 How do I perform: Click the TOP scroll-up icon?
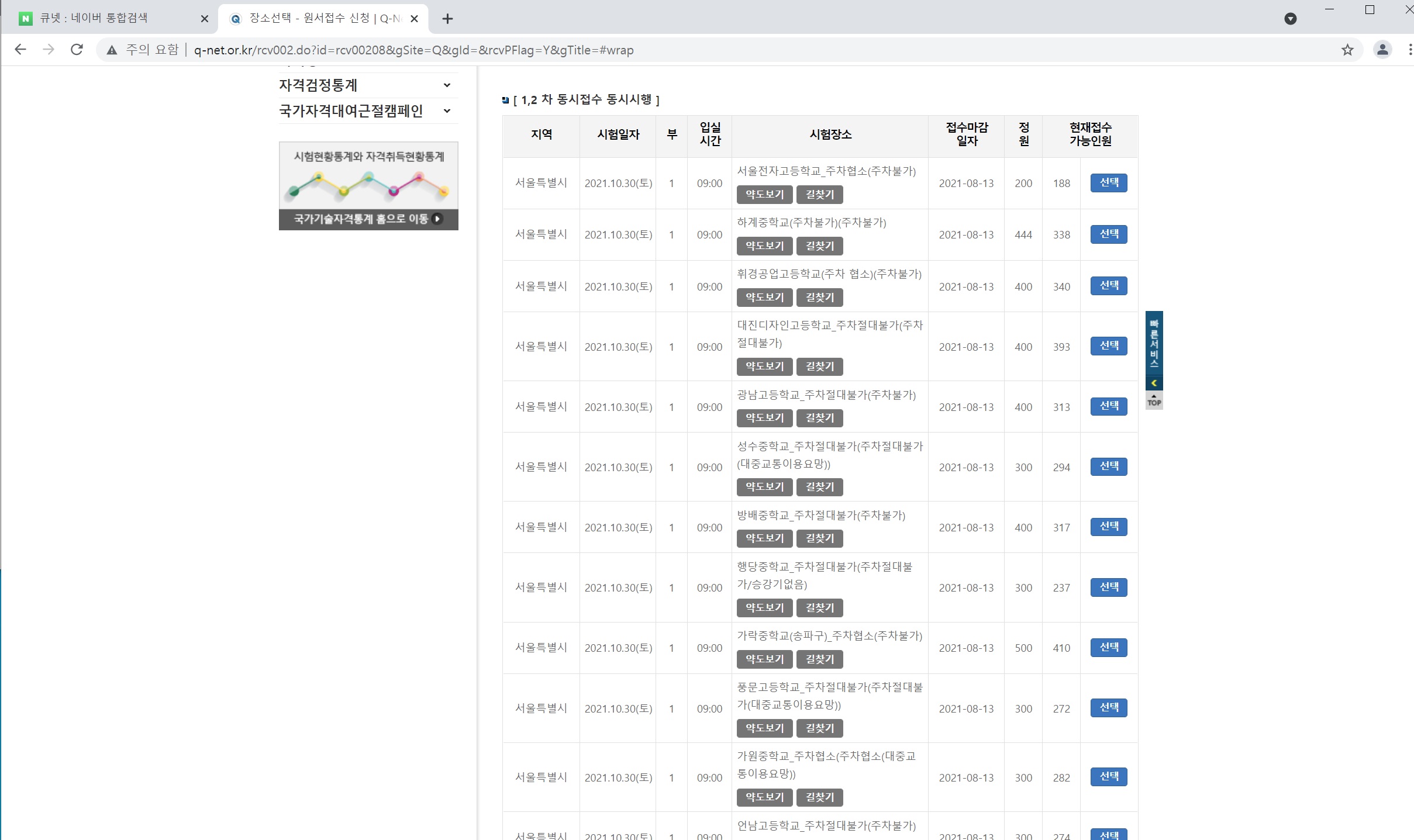(x=1154, y=400)
